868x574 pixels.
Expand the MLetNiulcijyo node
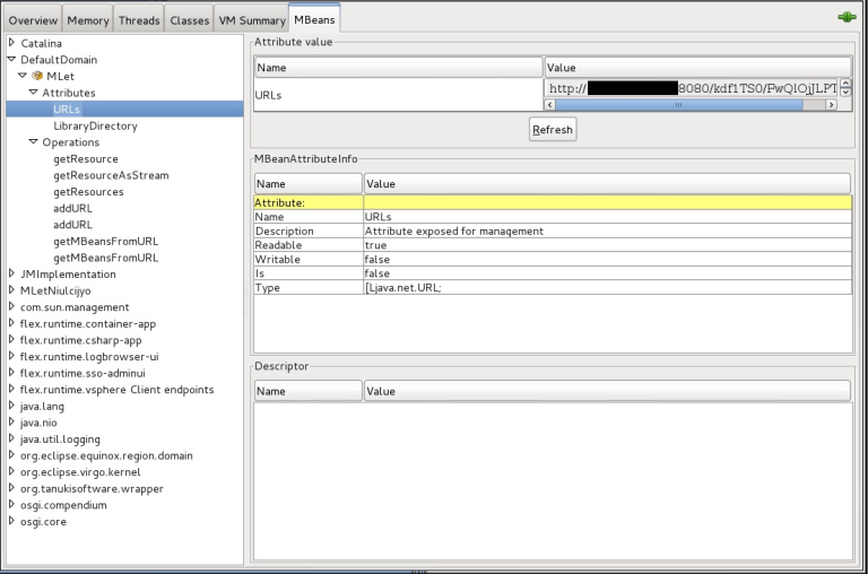(x=12, y=290)
